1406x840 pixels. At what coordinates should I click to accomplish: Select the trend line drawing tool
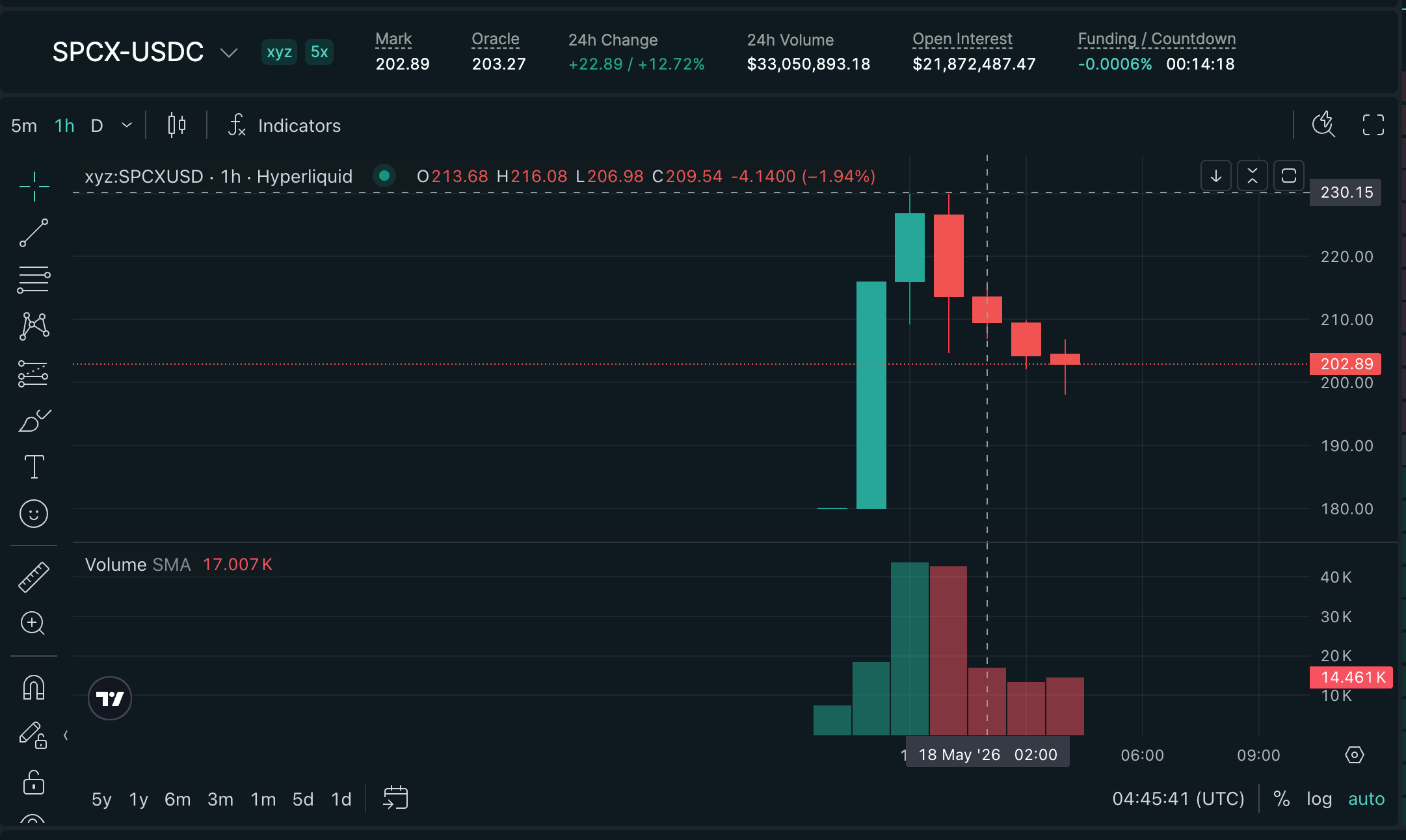[34, 233]
